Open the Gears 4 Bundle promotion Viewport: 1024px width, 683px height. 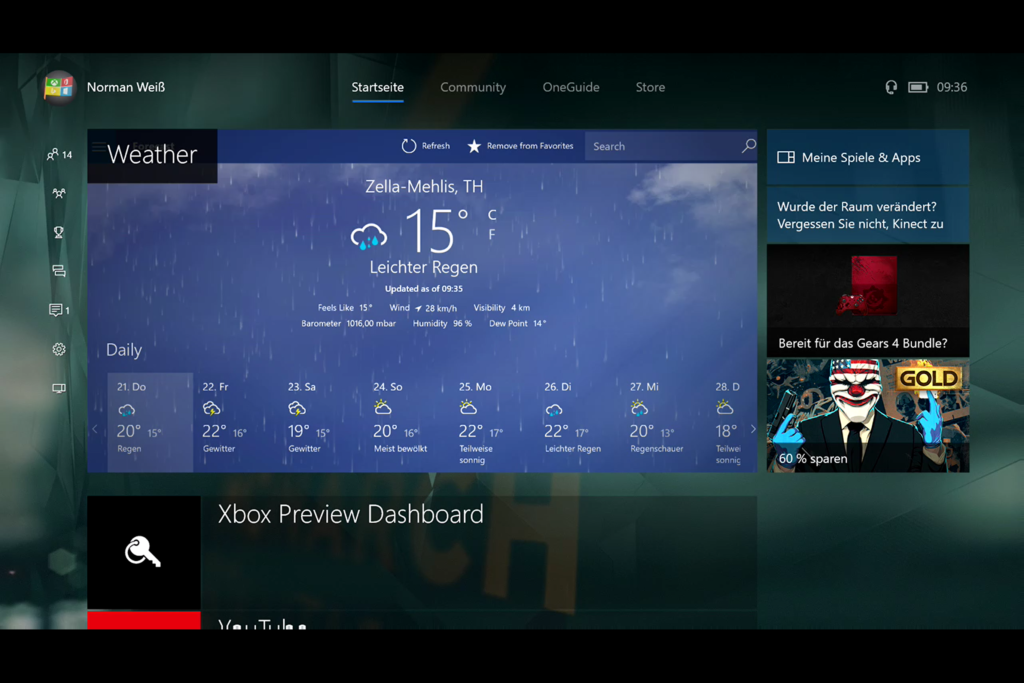[x=867, y=301]
